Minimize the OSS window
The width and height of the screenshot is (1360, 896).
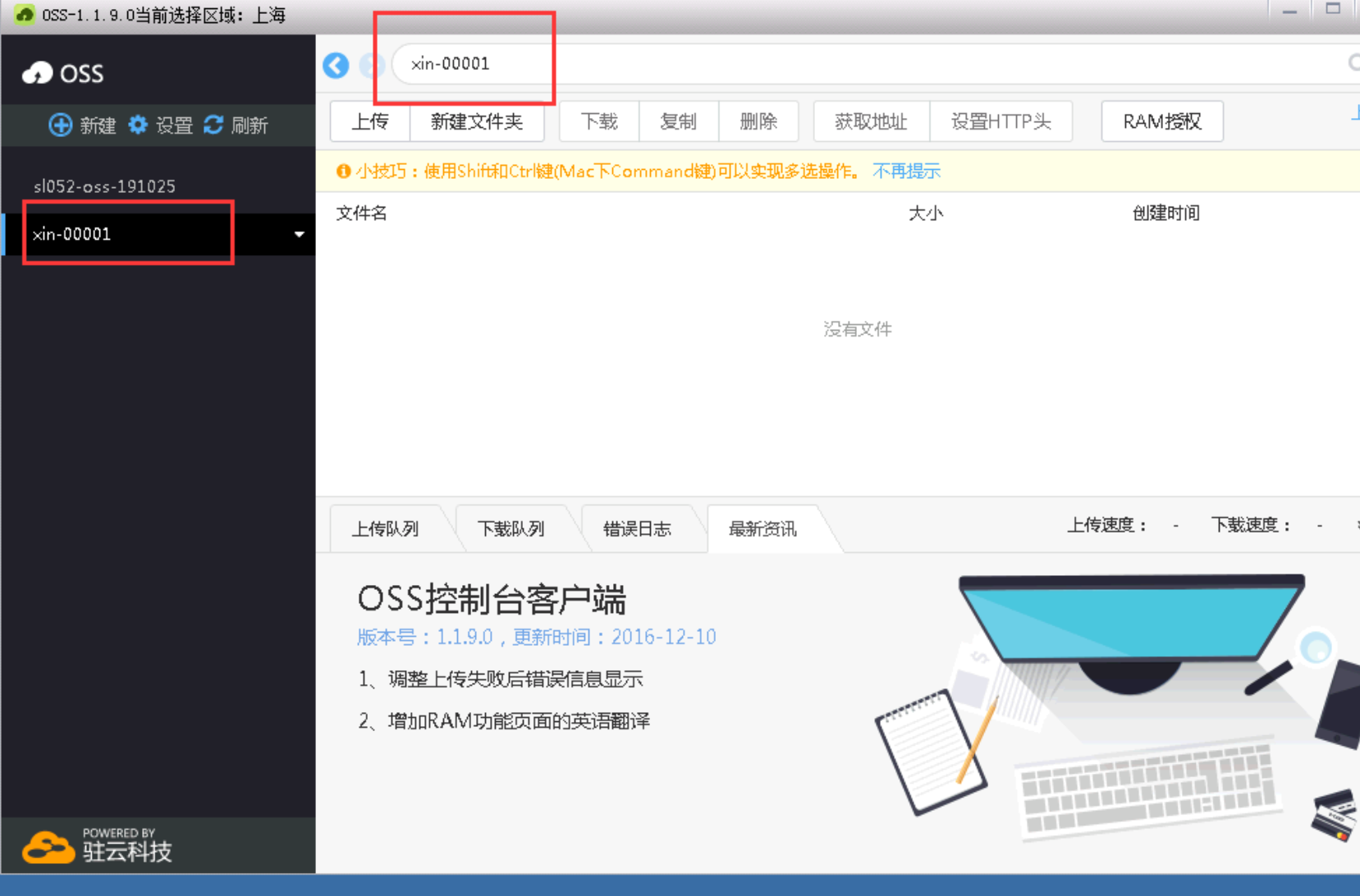click(1290, 11)
